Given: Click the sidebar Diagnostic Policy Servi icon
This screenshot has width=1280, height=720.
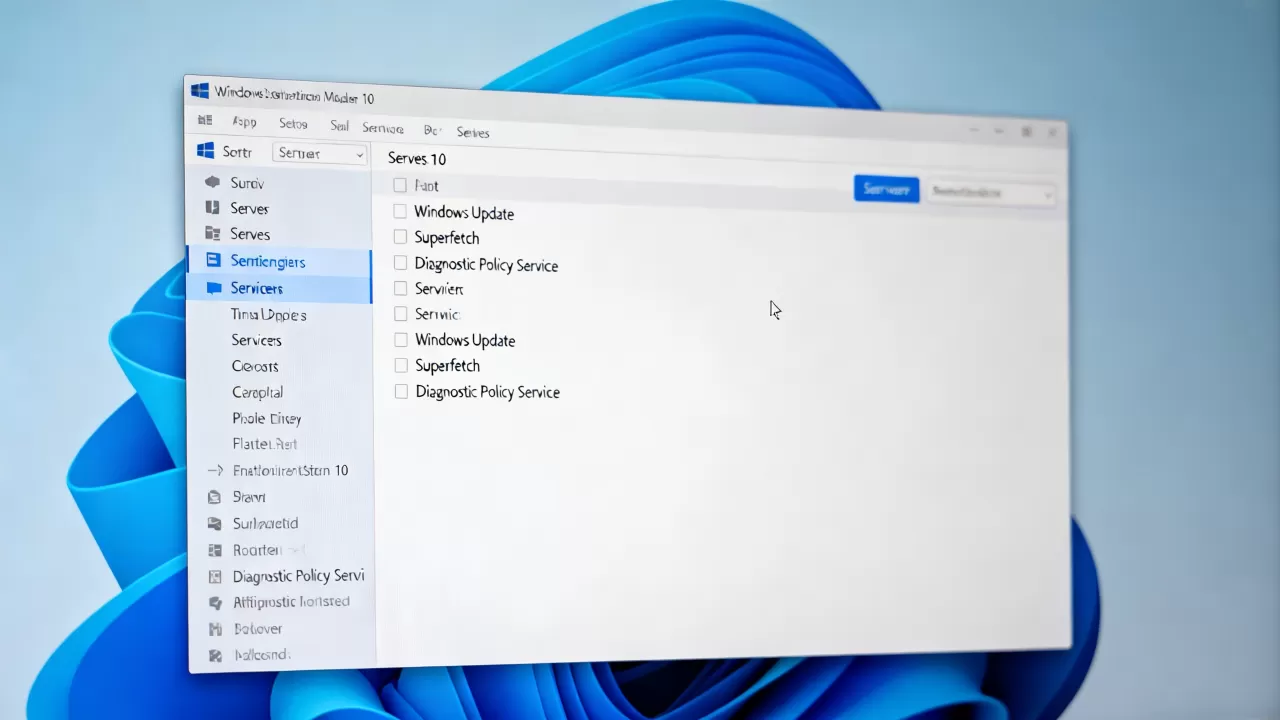Looking at the screenshot, I should click(213, 576).
